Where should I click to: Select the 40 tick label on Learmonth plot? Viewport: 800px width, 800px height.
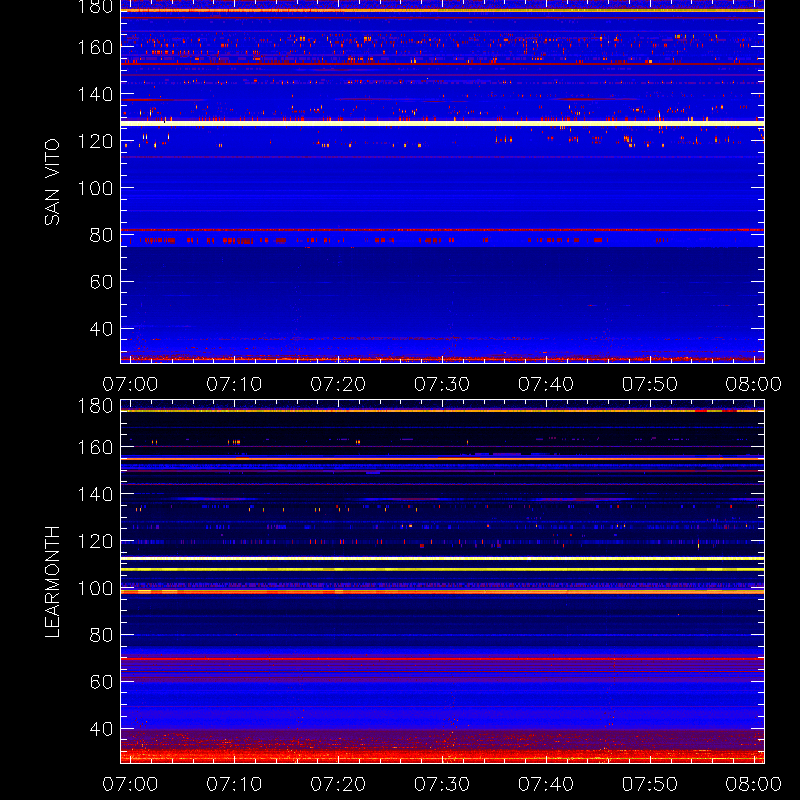tap(101, 729)
